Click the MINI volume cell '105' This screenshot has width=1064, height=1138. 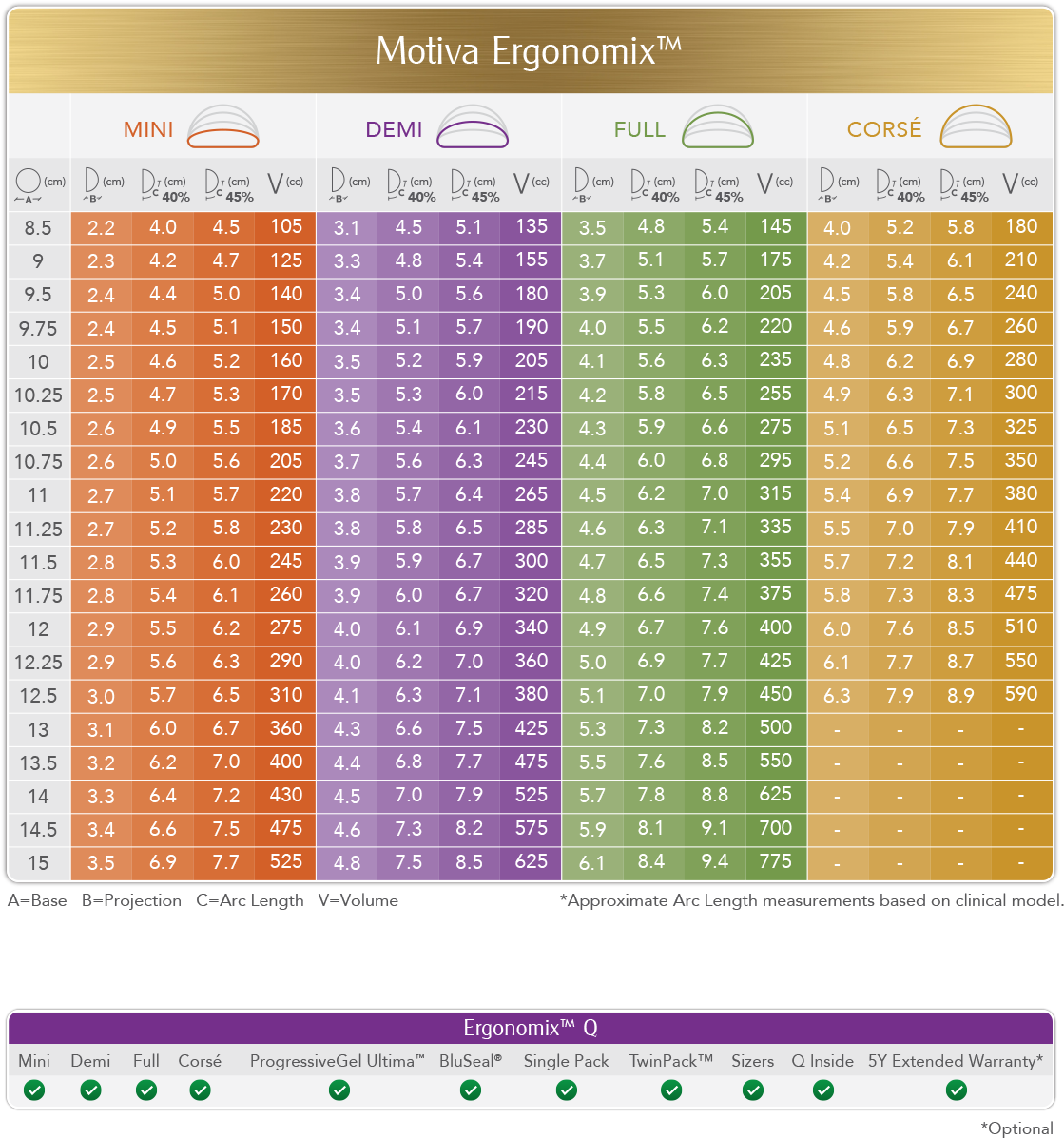[286, 226]
